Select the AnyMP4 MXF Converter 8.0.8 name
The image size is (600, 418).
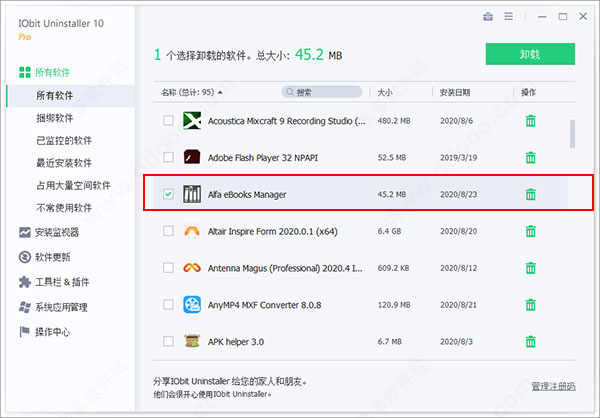(x=264, y=305)
